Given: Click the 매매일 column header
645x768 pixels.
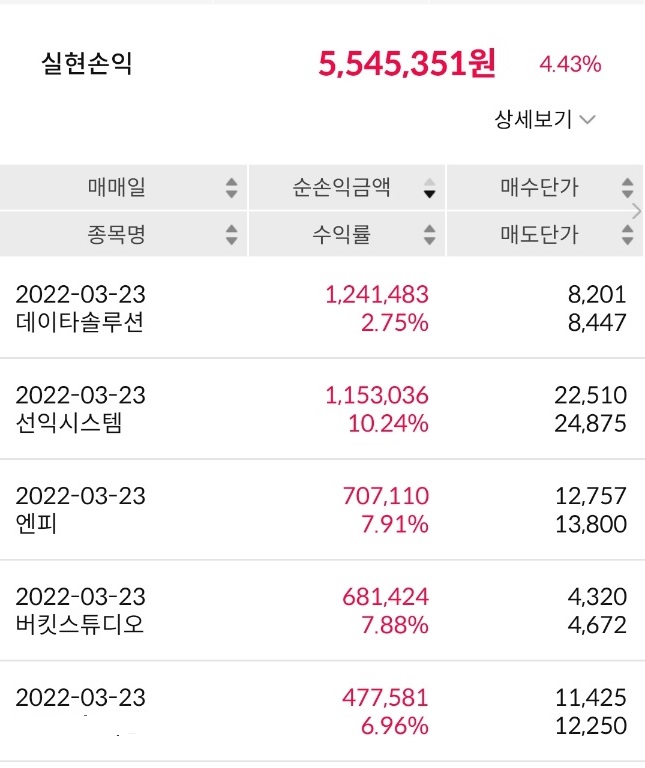Looking at the screenshot, I should 116,187.
